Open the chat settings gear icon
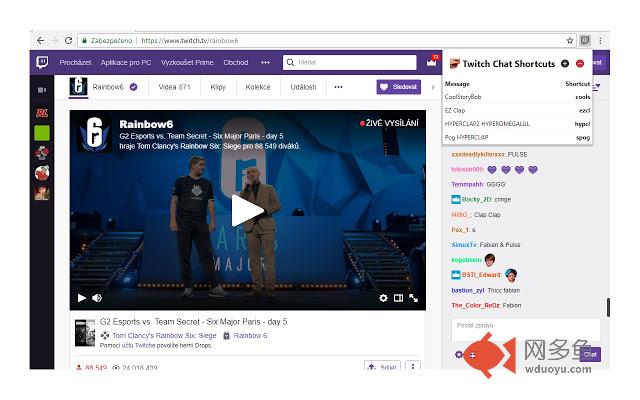 459,354
